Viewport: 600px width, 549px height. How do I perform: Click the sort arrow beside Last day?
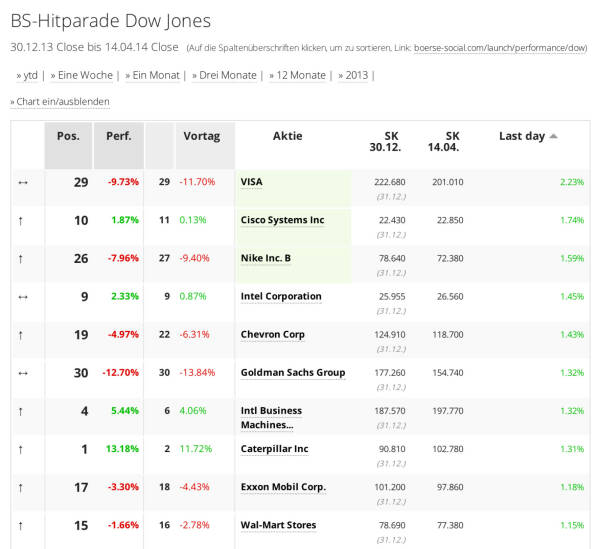pos(554,136)
